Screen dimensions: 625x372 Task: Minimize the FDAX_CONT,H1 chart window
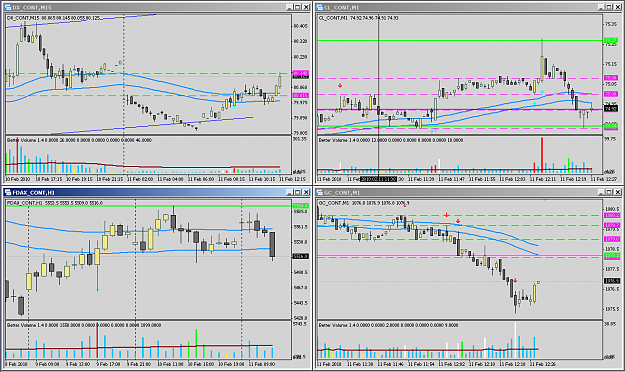[289, 192]
